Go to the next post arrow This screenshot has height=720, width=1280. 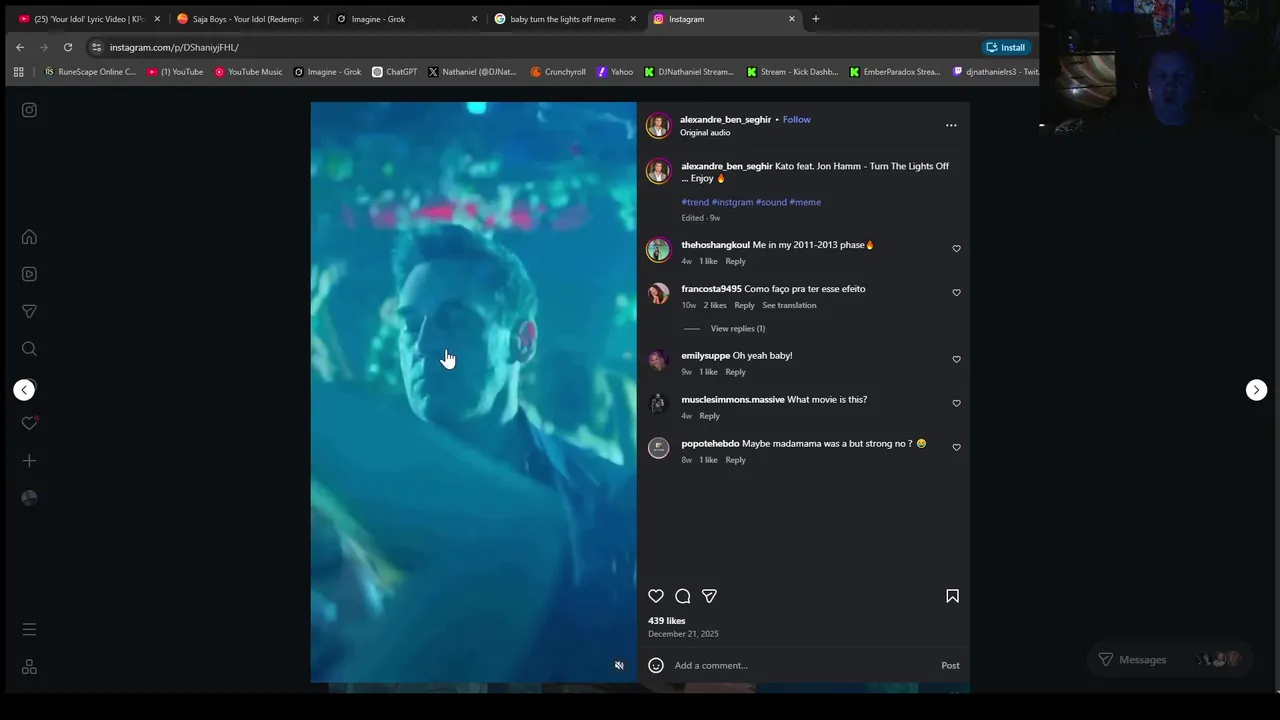[x=1256, y=390]
